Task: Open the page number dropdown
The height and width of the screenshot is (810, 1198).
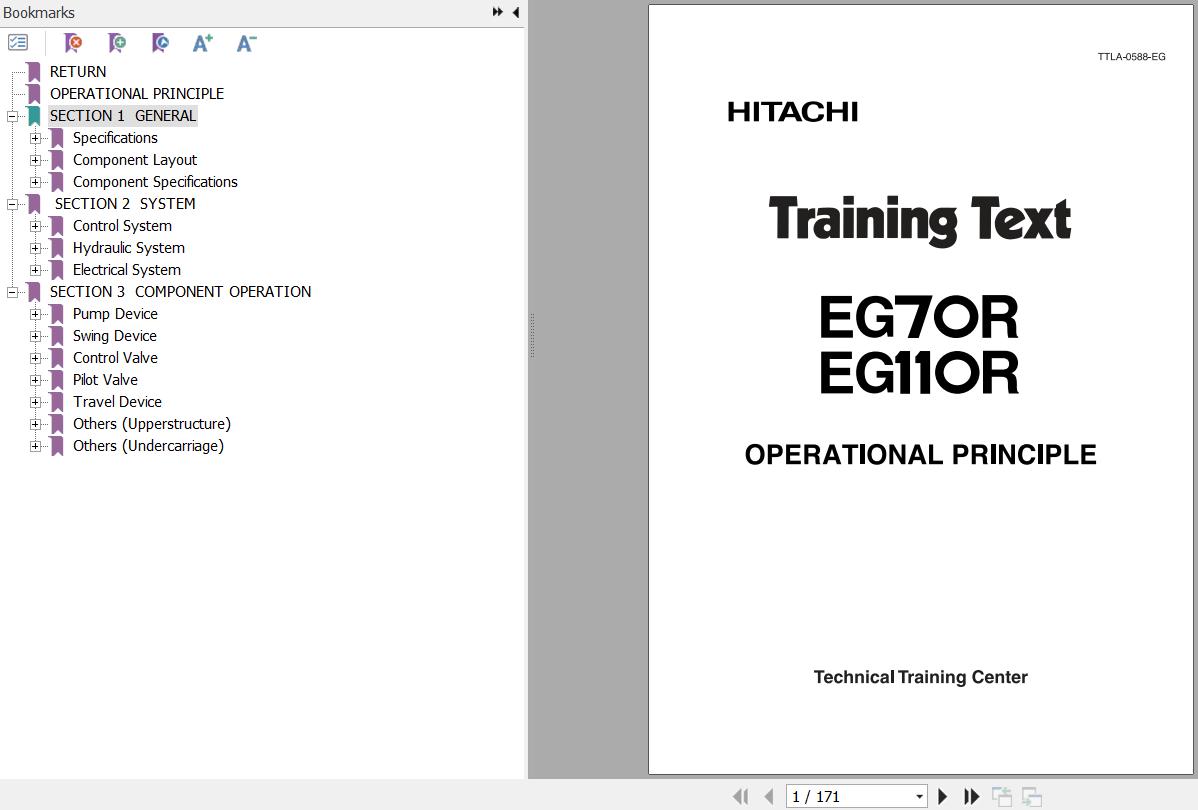Action: click(919, 796)
